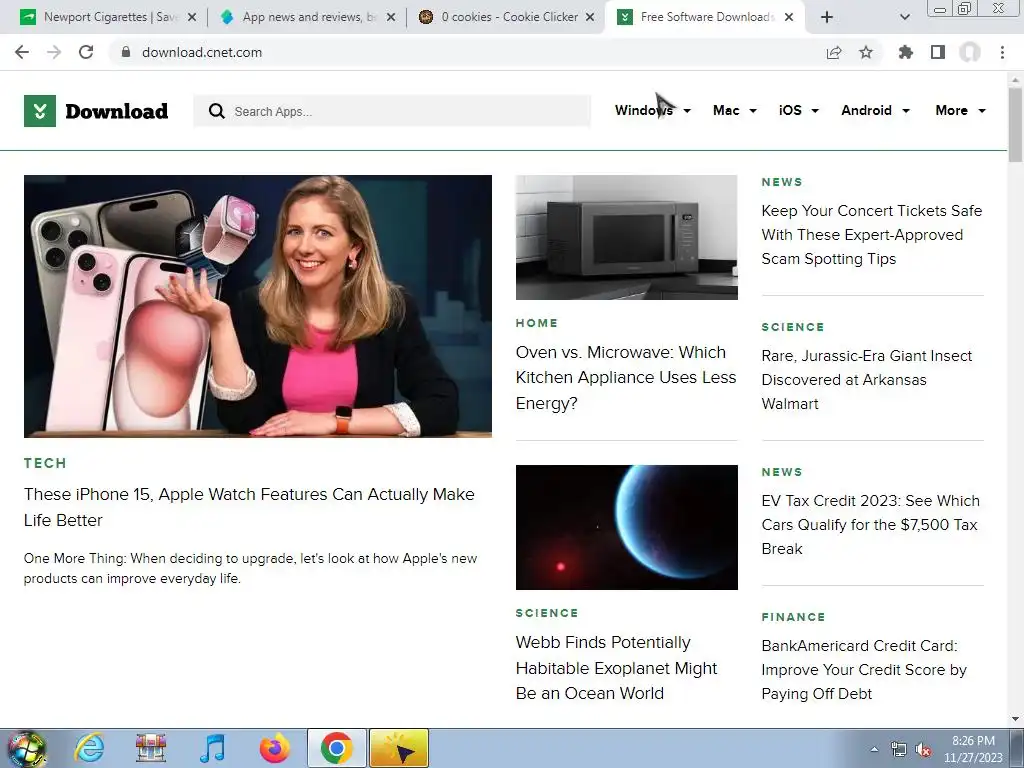
Task: Open the exoplanet article thumbnail
Action: click(x=626, y=527)
